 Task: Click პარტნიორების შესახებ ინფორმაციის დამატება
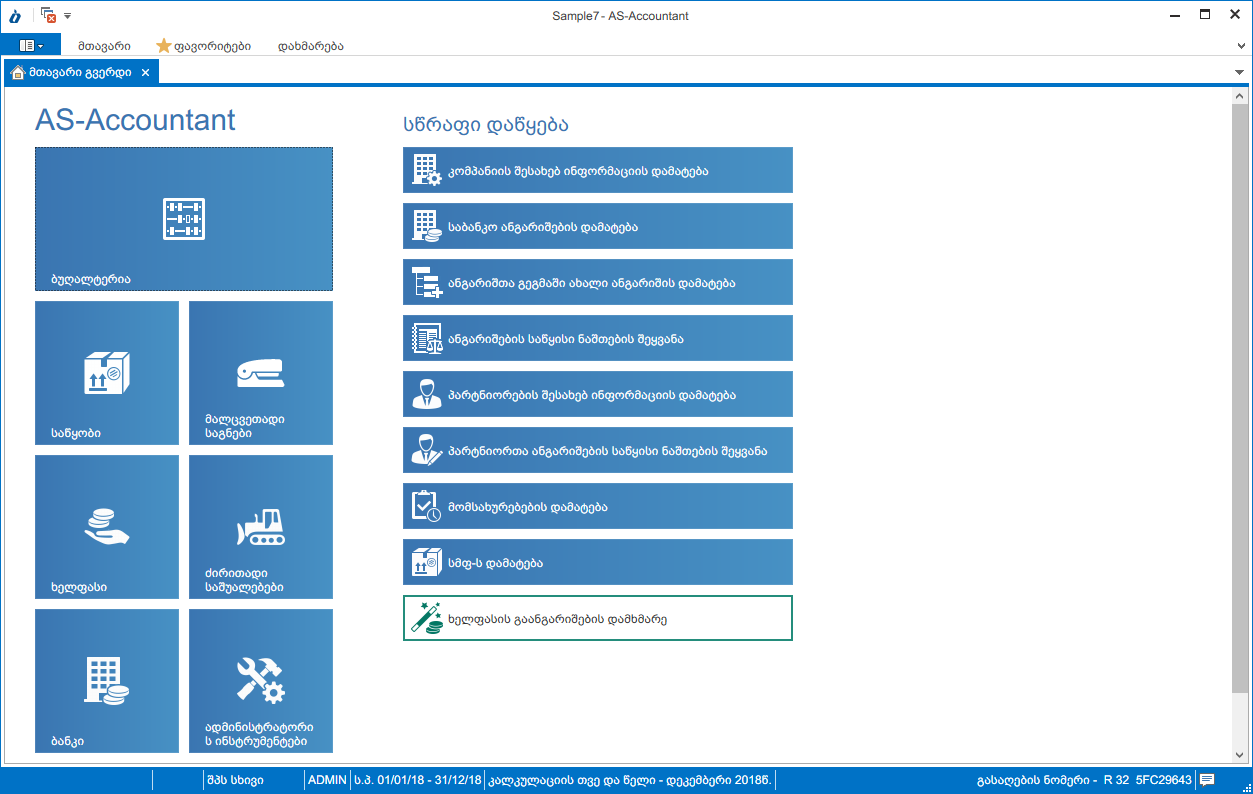[598, 394]
